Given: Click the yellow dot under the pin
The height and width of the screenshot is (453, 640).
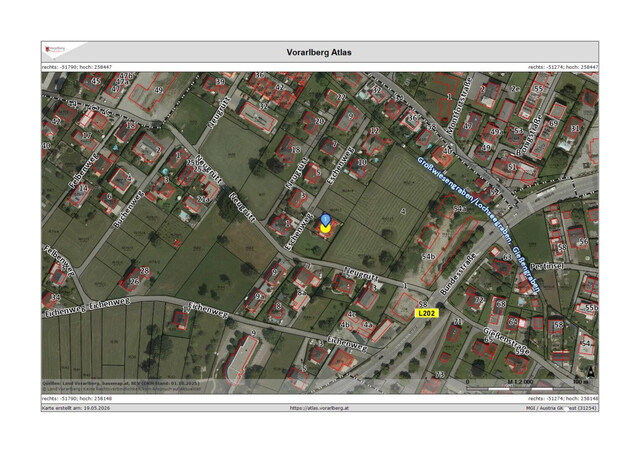Looking at the screenshot, I should pyautogui.click(x=325, y=228).
